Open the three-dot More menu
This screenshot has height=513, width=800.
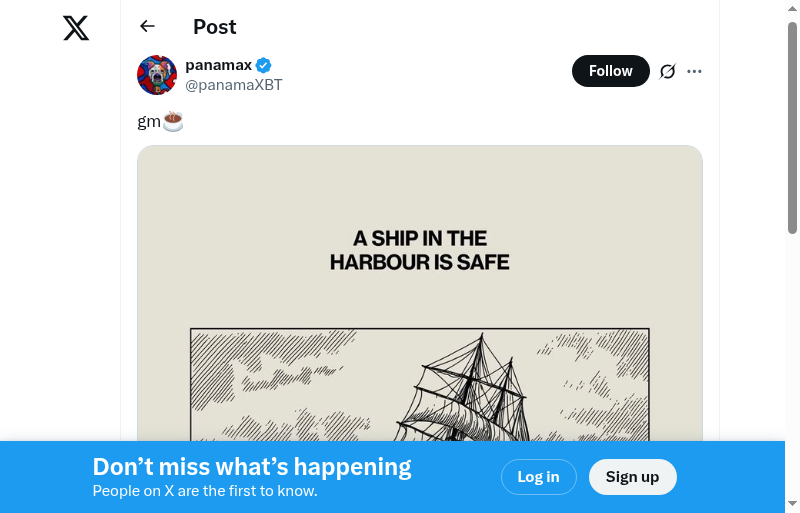(x=695, y=71)
